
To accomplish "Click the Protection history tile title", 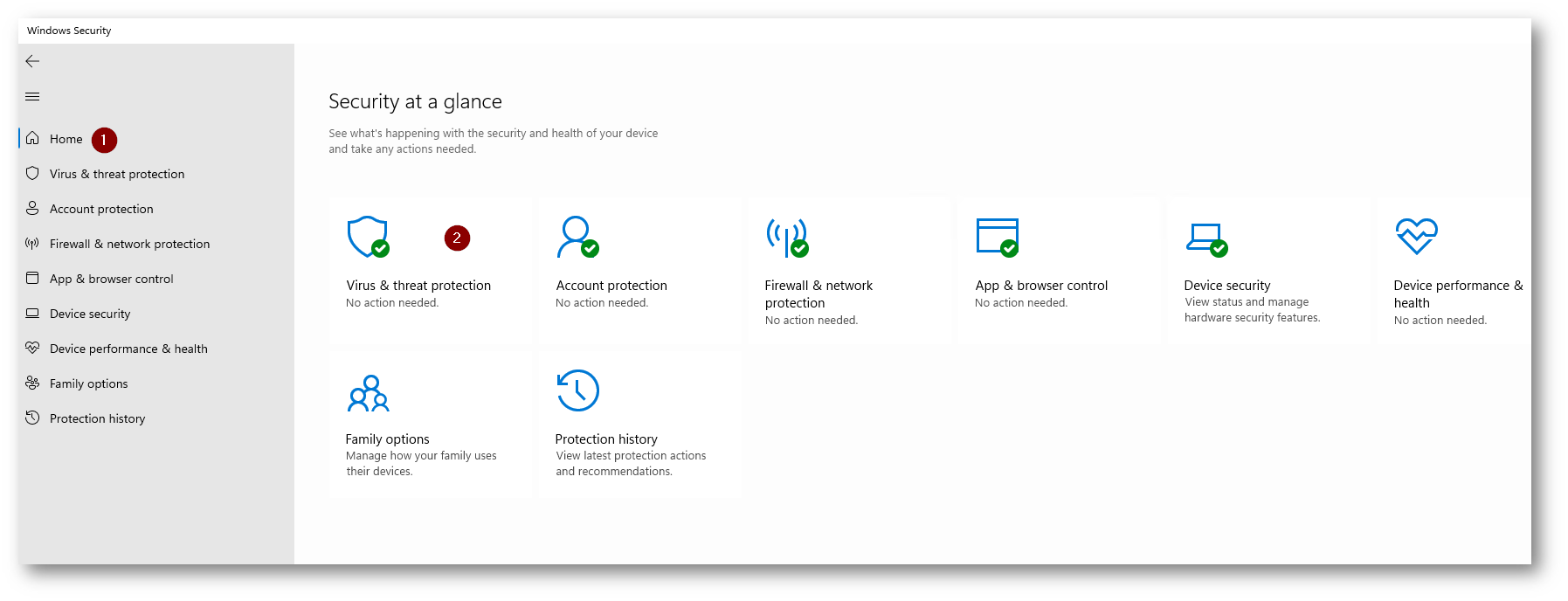I will click(606, 439).
